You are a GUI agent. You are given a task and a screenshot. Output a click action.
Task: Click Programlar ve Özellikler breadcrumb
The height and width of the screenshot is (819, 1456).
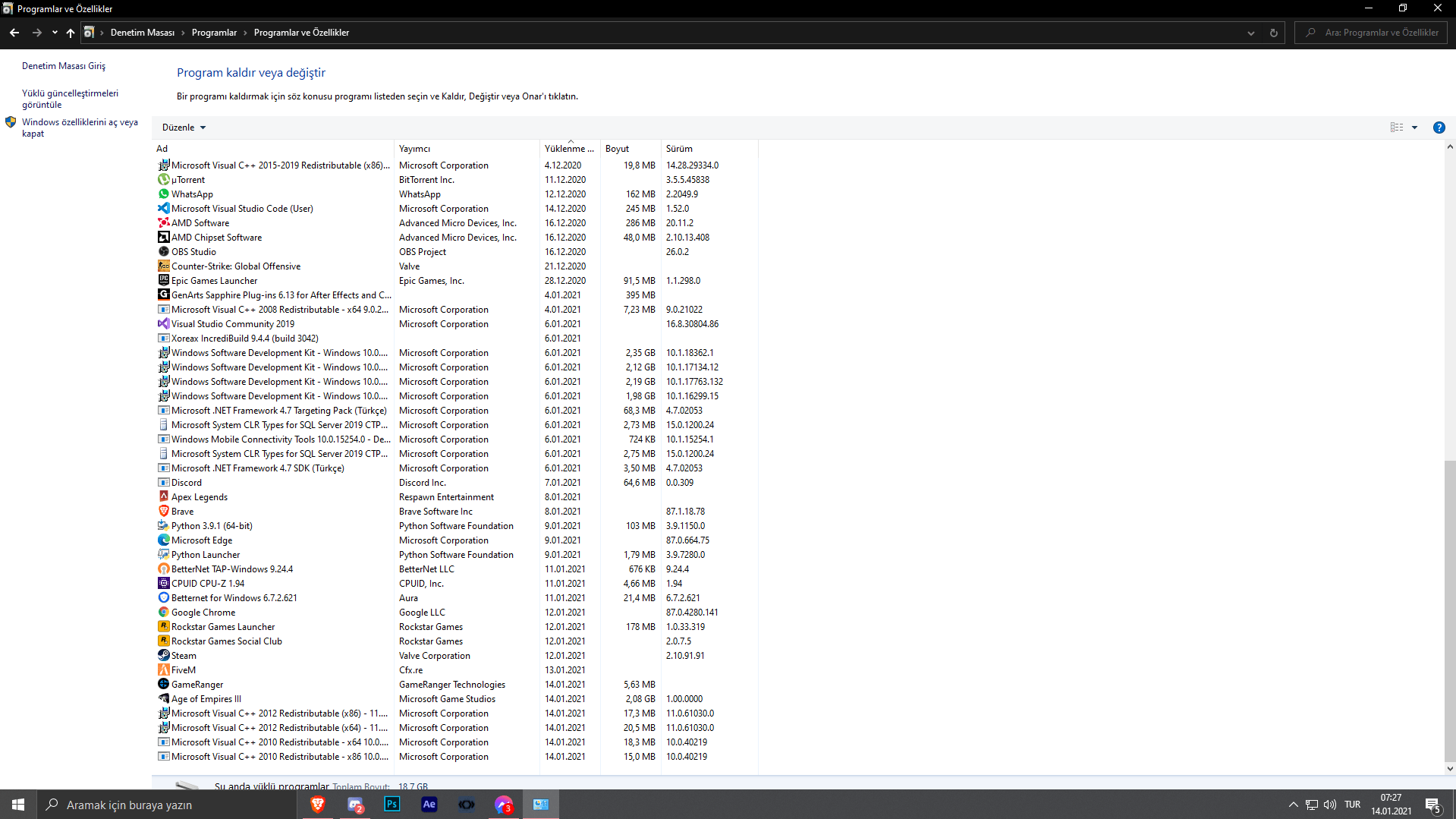pyautogui.click(x=301, y=33)
